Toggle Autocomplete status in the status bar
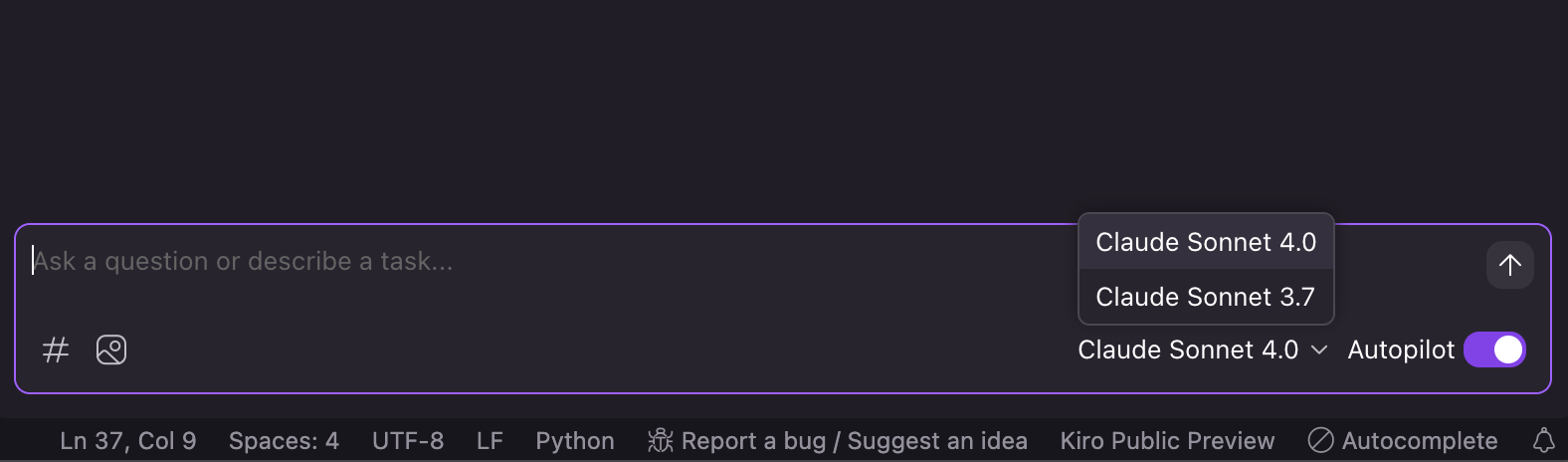 [x=1403, y=440]
